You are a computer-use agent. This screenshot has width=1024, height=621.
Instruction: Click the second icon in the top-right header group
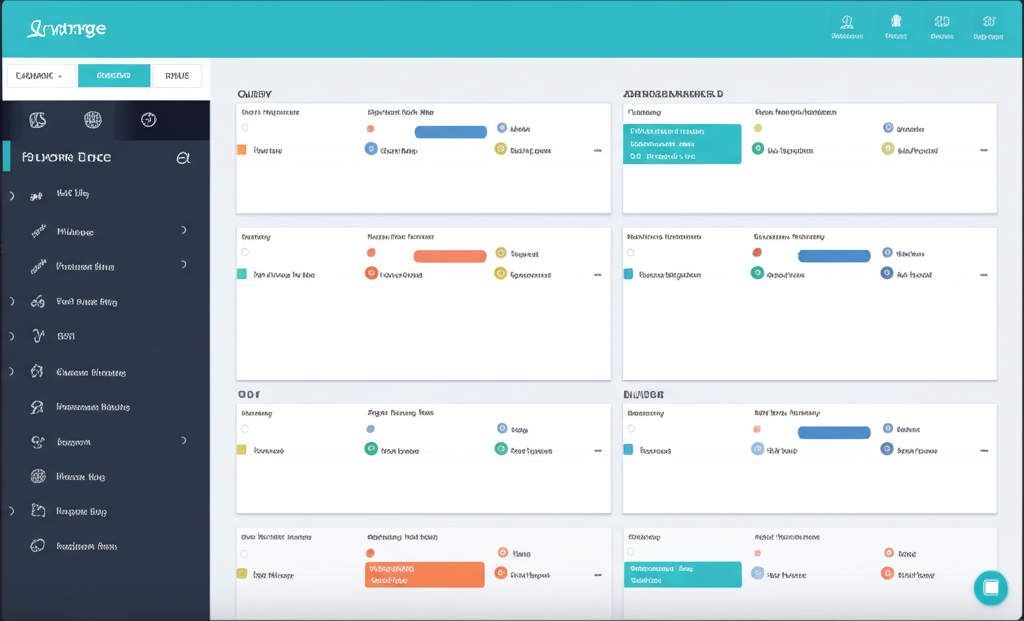click(x=895, y=22)
